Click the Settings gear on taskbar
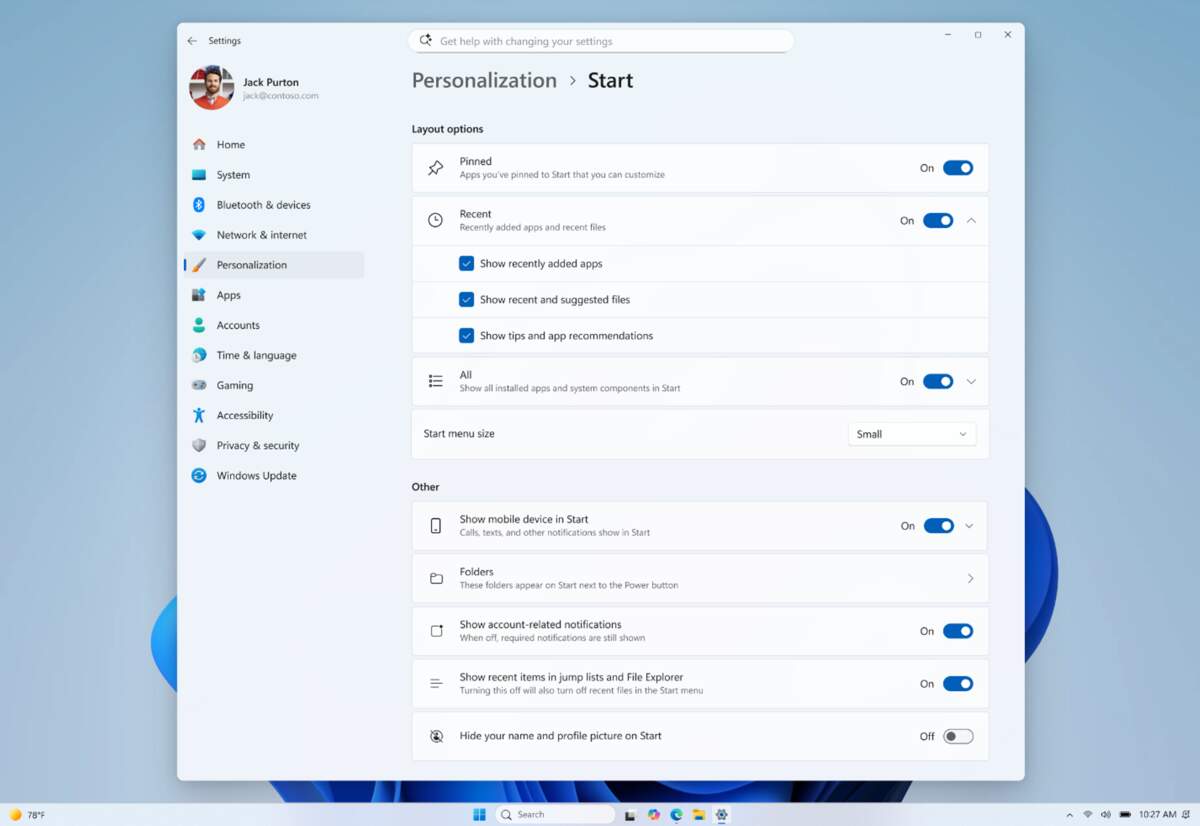The width and height of the screenshot is (1200, 826). 722,814
